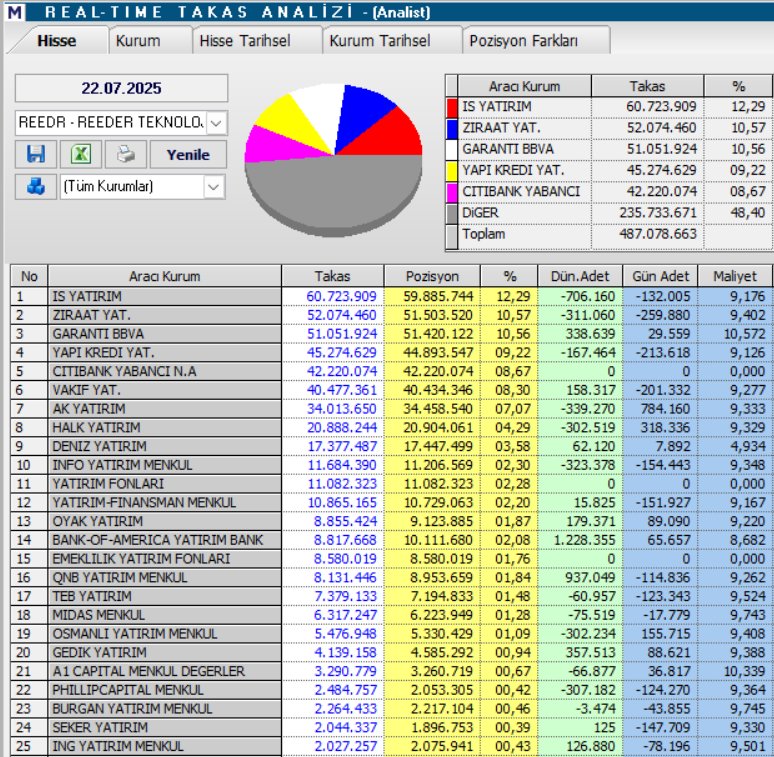Click yellow swatch for YAPI KREDI YAT.

pos(452,171)
